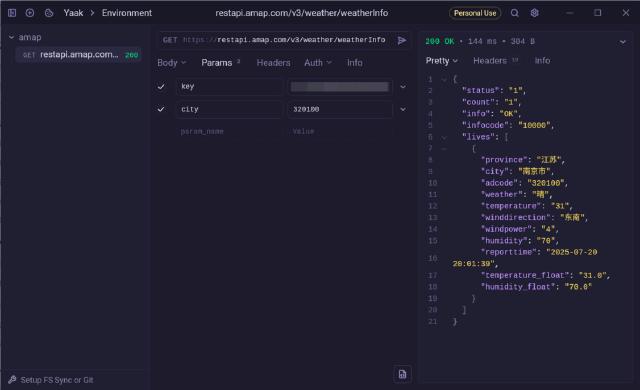The image size is (640, 390).
Task: Click the "temperature_float": "31.0" line
Action: pos(545,275)
